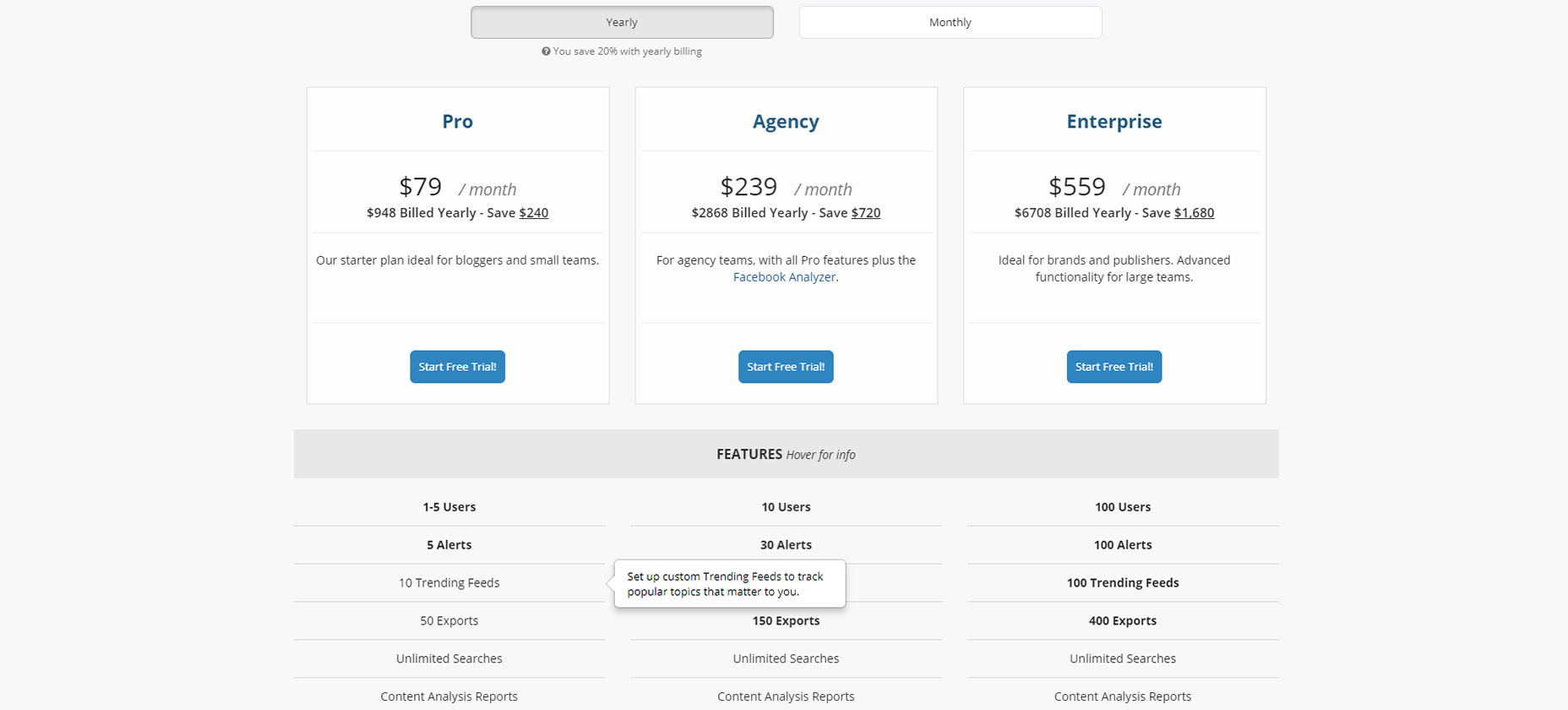This screenshot has height=710, width=1568.
Task: Click the question mark icon beside yearly savings note
Action: 546,52
